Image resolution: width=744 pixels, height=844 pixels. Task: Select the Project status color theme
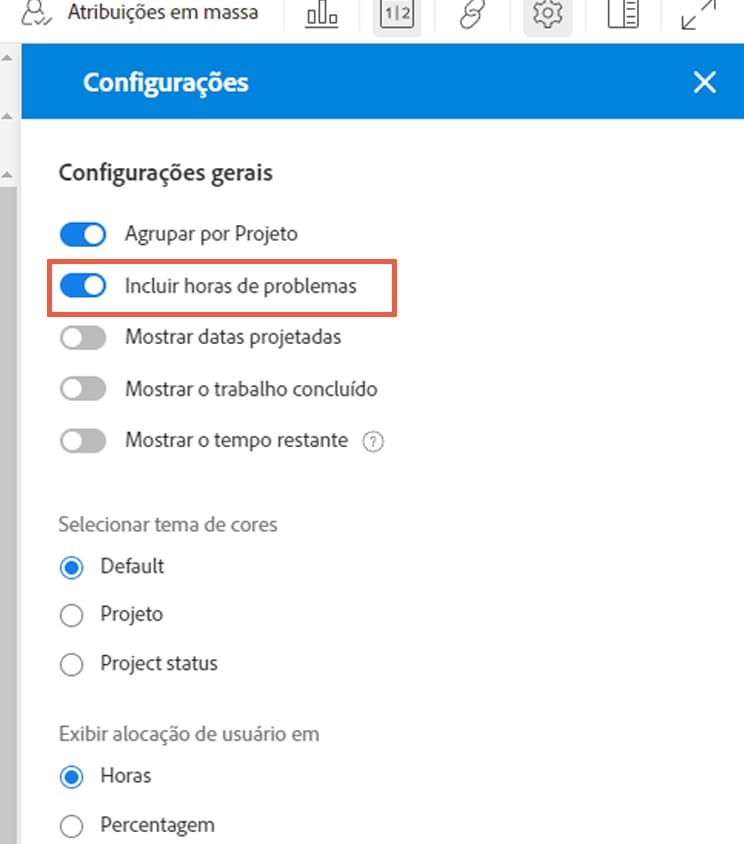click(71, 663)
